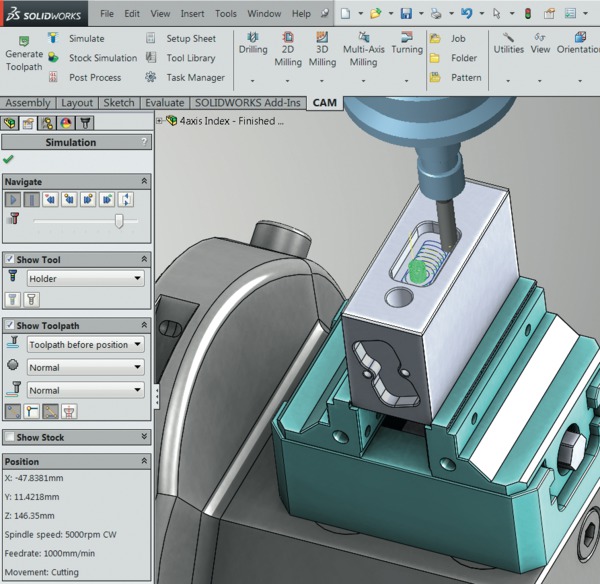Open the Toolpath before position dropdown

(x=84, y=345)
